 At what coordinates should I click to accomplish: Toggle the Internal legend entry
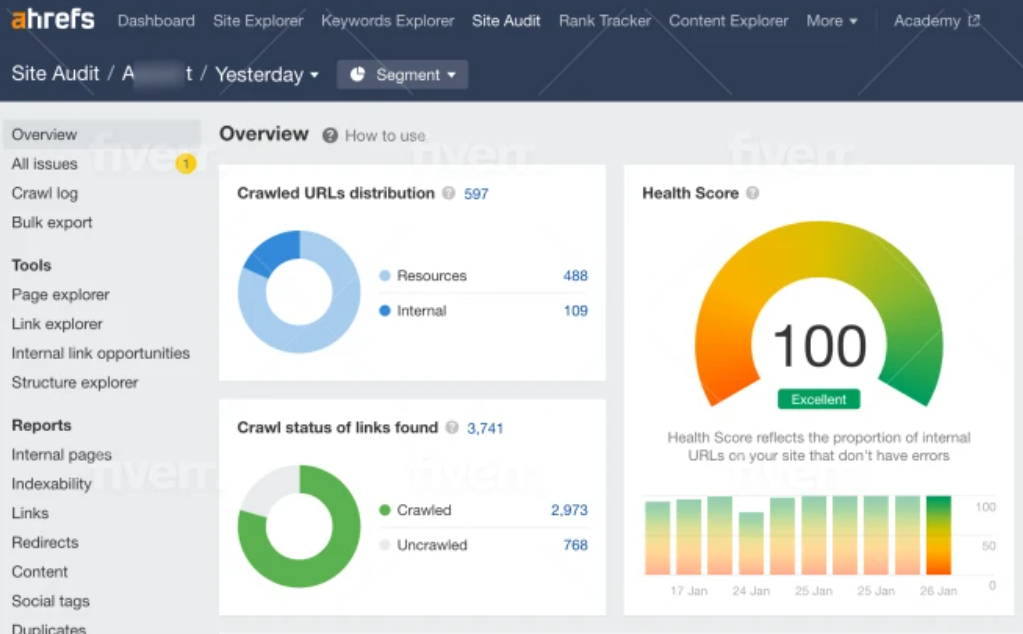coord(420,311)
